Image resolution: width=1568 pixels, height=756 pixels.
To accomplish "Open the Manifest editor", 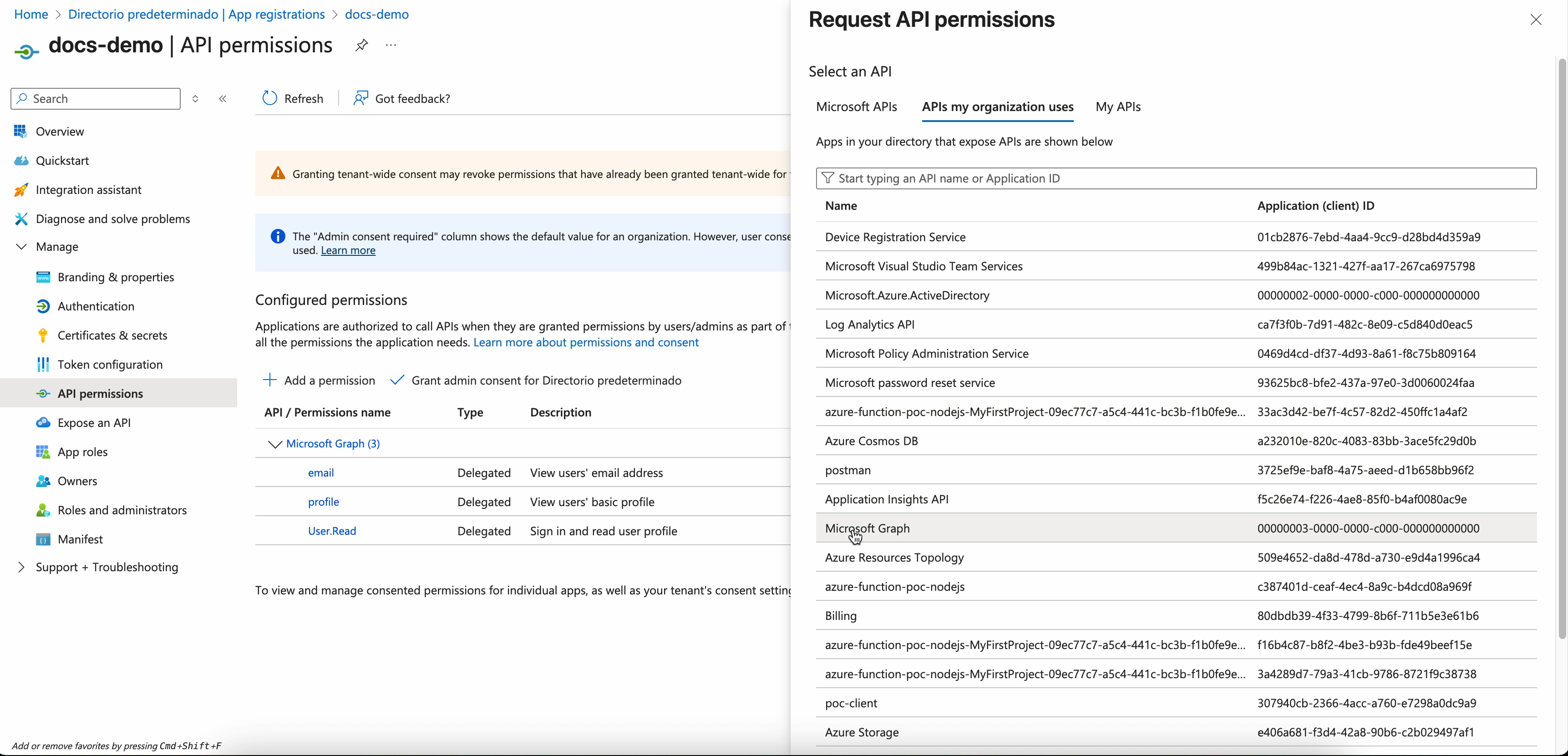I will (x=81, y=539).
